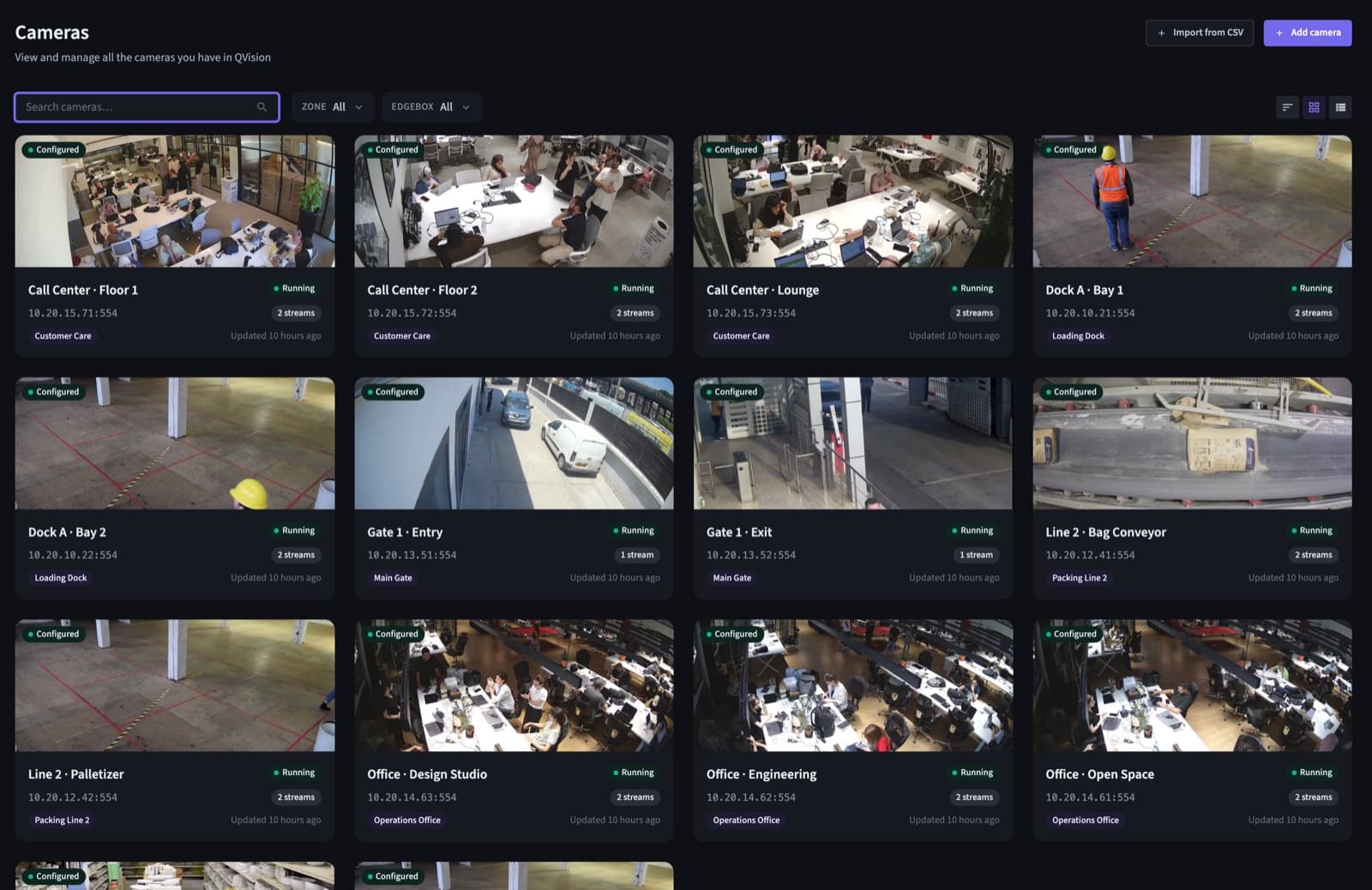
Task: Click Configured badge on Gate 1 · Entry
Action: pos(393,392)
